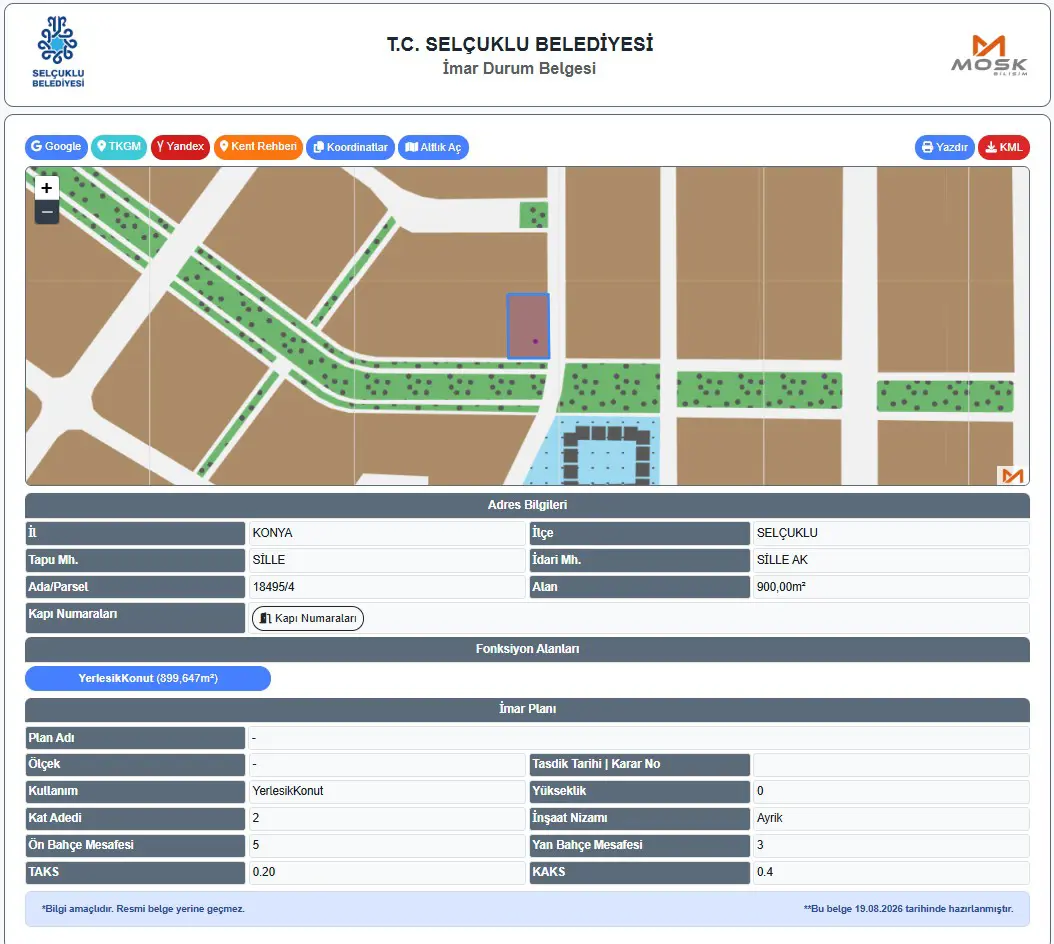This screenshot has width=1054, height=944.
Task: Open the Kapı Numaraları door numbers button
Action: point(308,618)
